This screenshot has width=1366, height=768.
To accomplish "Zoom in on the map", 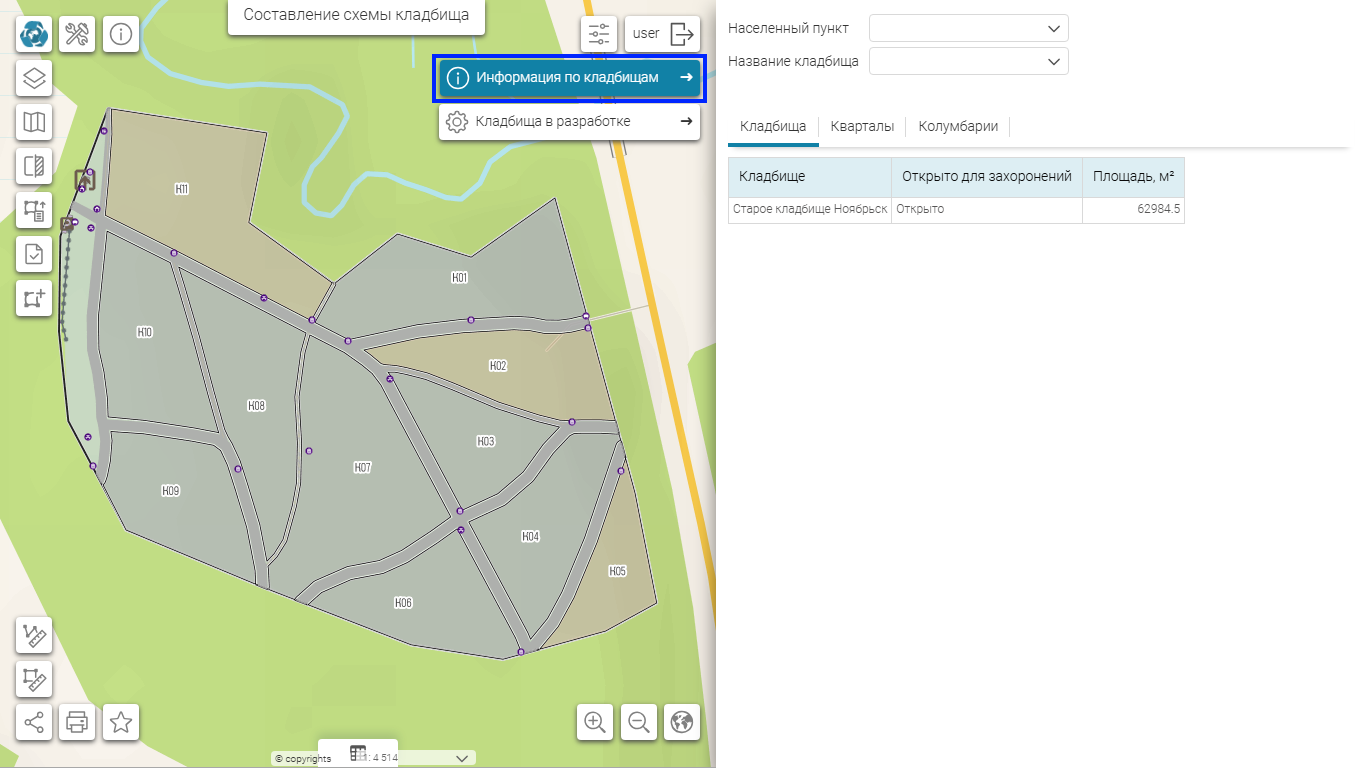I will point(595,722).
